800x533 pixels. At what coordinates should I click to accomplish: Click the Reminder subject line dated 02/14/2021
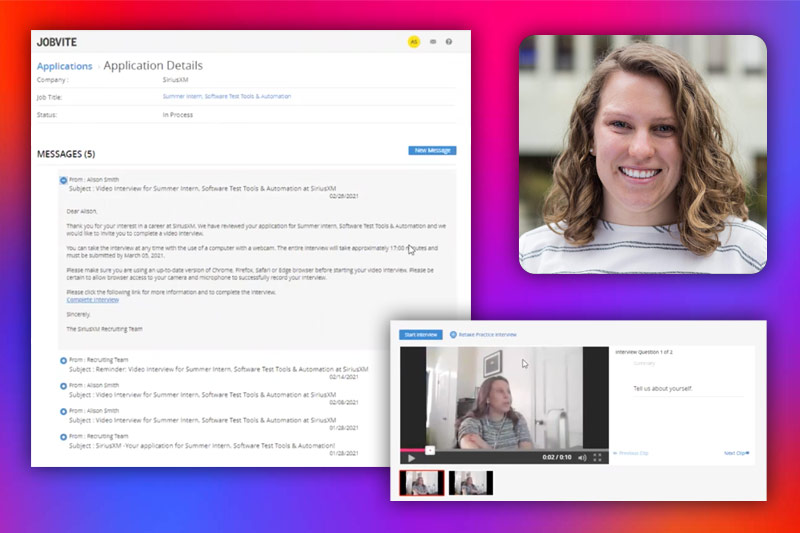(218, 369)
